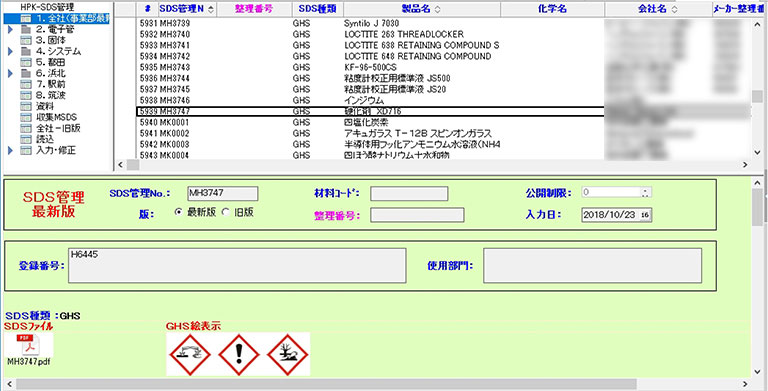
Task: Select row KF-96-500CS
Action: click(370, 67)
